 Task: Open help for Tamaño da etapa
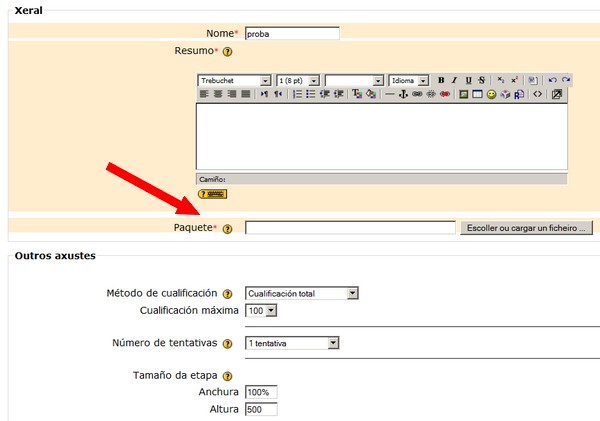[227, 376]
